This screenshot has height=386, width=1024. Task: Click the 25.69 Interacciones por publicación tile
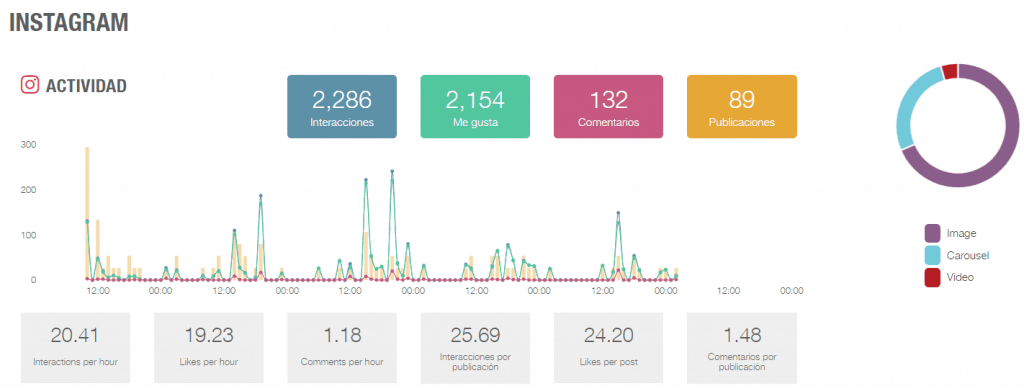(475, 347)
